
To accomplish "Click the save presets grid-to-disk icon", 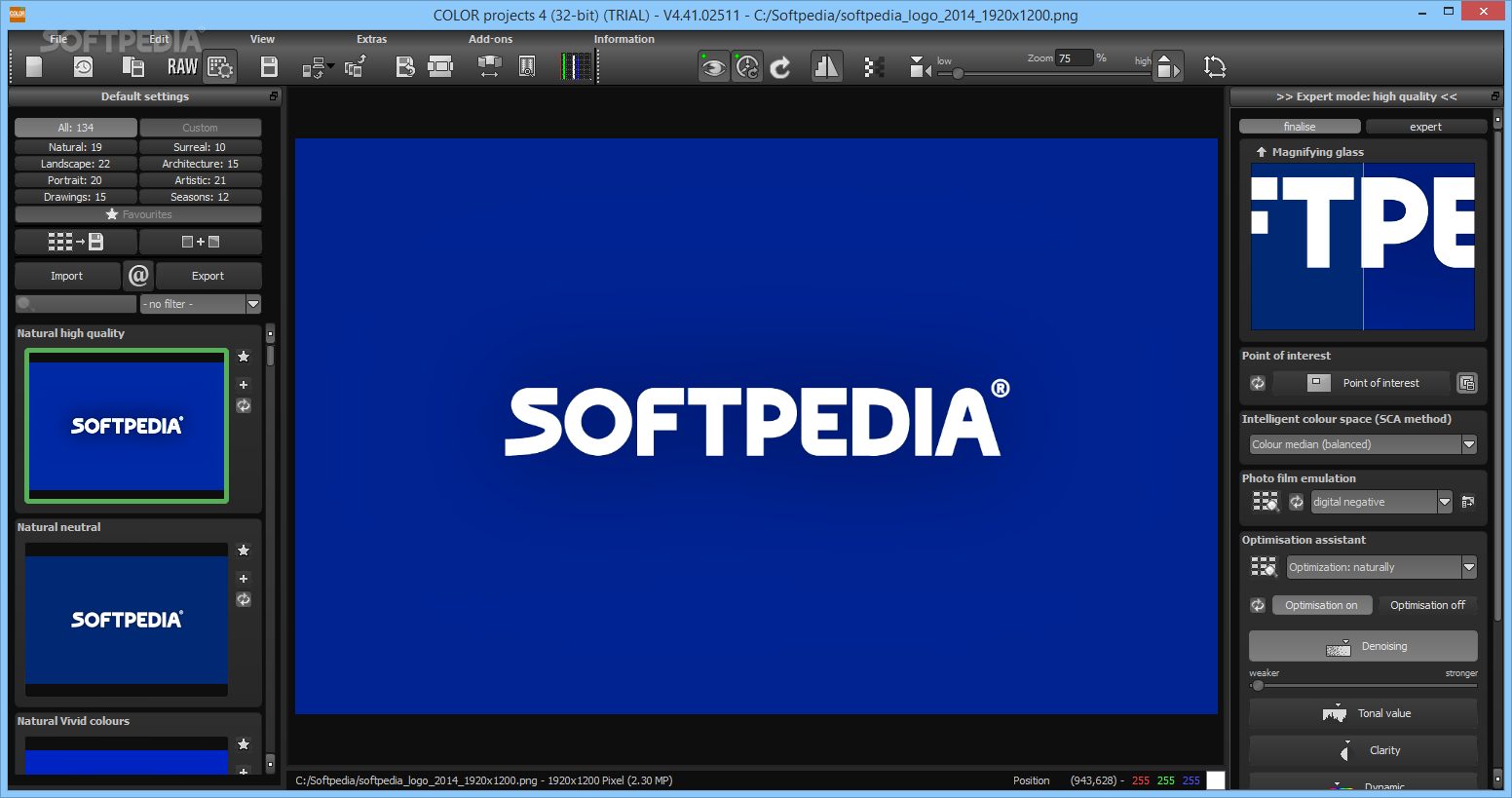I will [76, 242].
